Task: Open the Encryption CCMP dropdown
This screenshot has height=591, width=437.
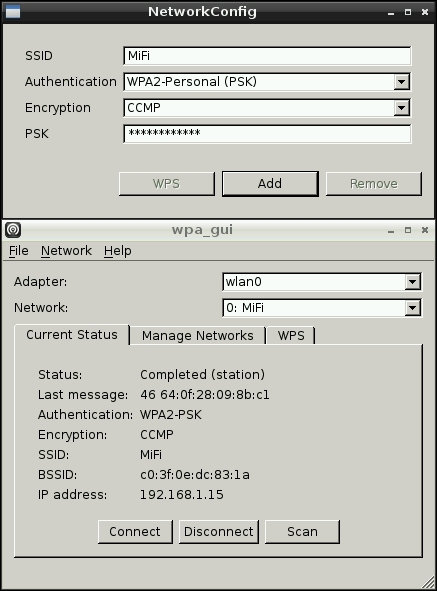Action: point(402,108)
